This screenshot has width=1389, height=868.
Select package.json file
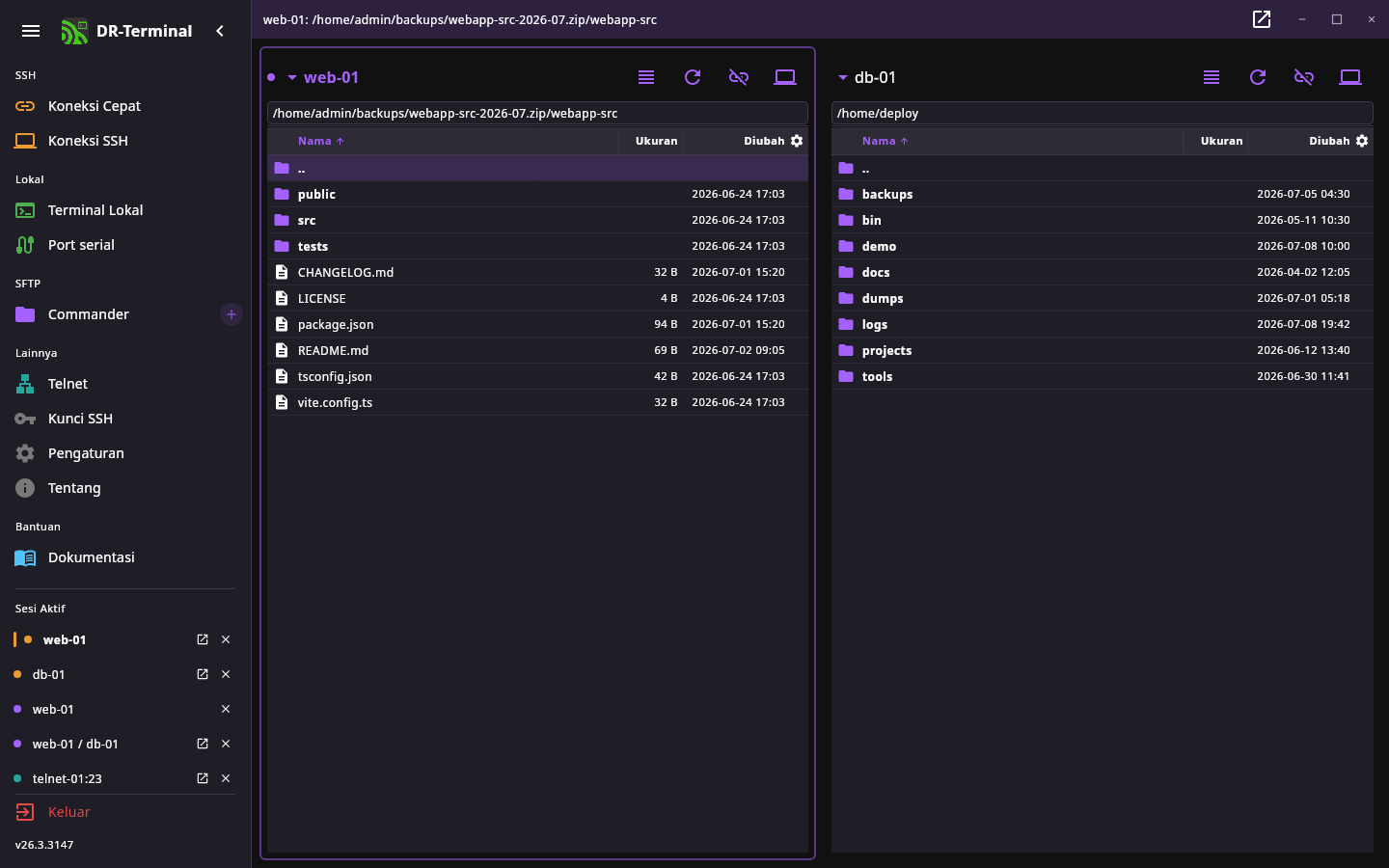point(537,324)
